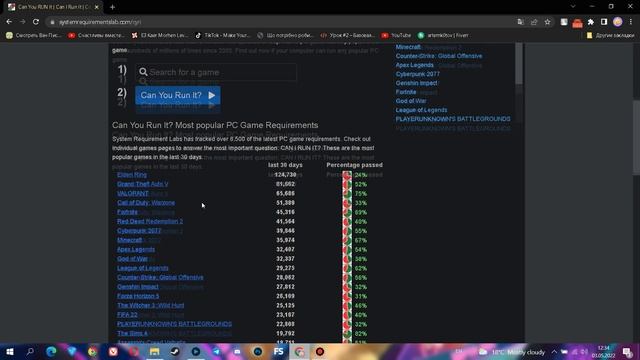This screenshot has height=360, width=640.
Task: Reload the page with the refresh icon
Action: tap(36, 22)
